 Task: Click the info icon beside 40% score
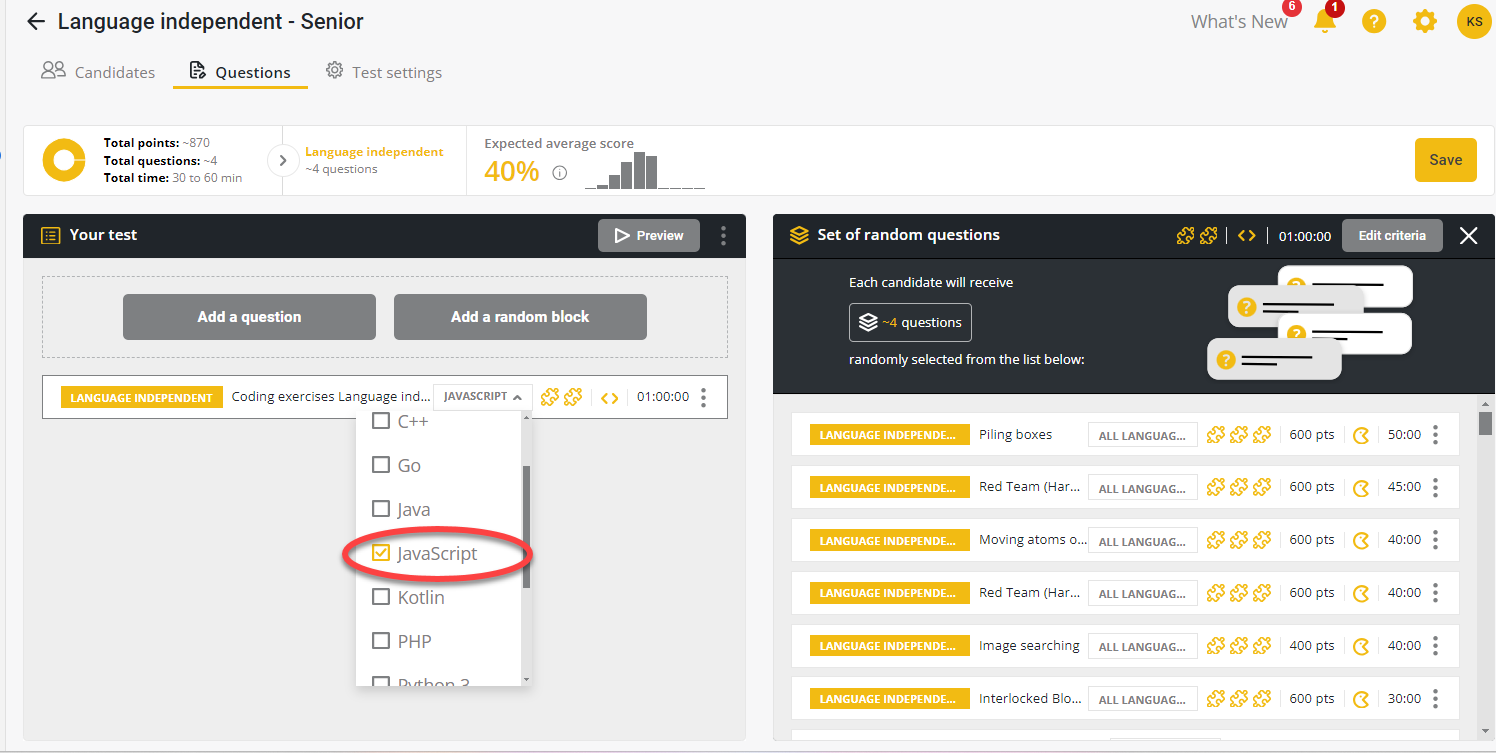pyautogui.click(x=560, y=173)
